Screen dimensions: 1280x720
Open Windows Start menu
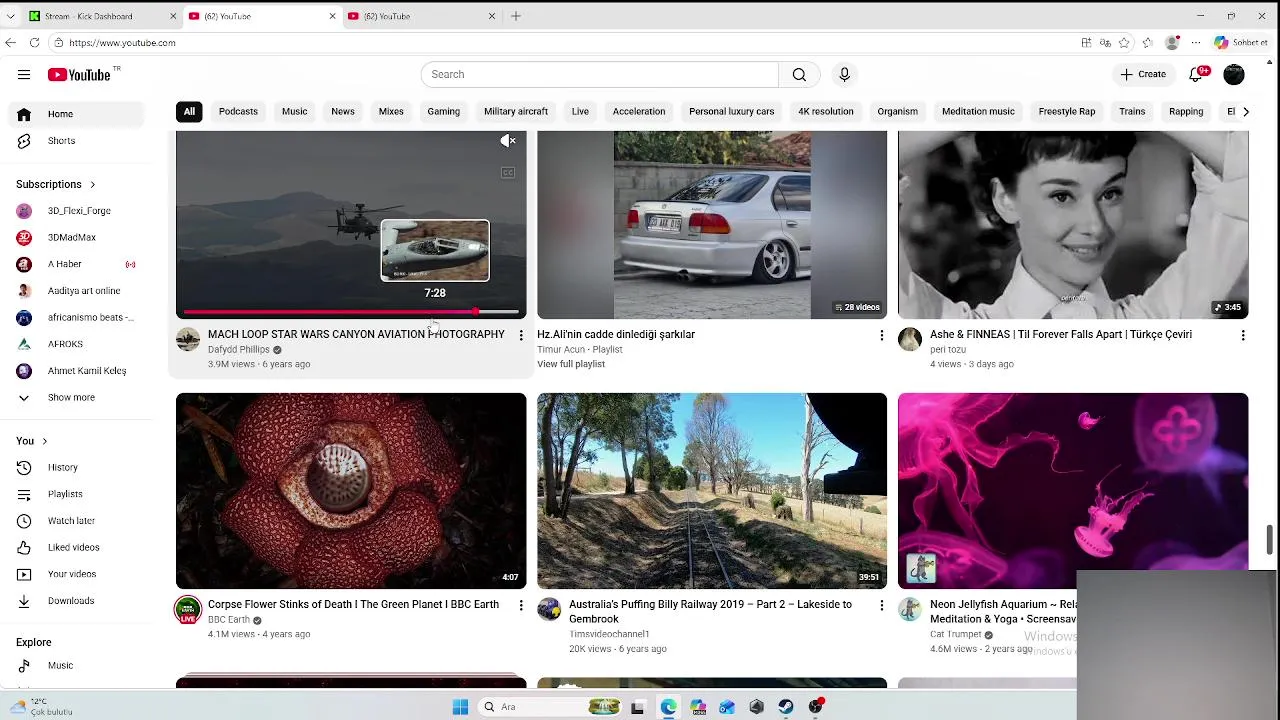coord(460,707)
